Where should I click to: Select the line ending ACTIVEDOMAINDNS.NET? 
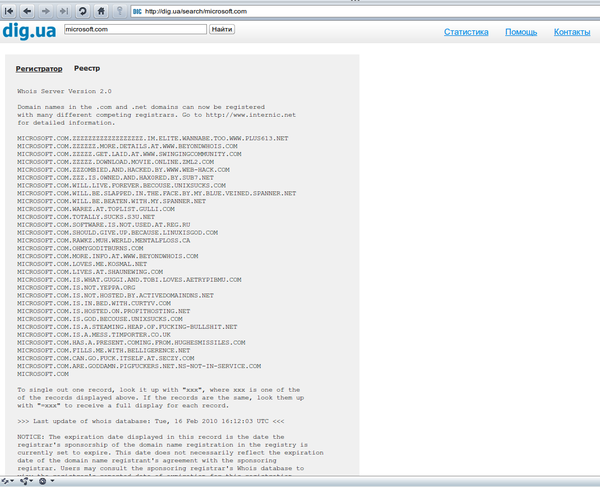(116, 295)
